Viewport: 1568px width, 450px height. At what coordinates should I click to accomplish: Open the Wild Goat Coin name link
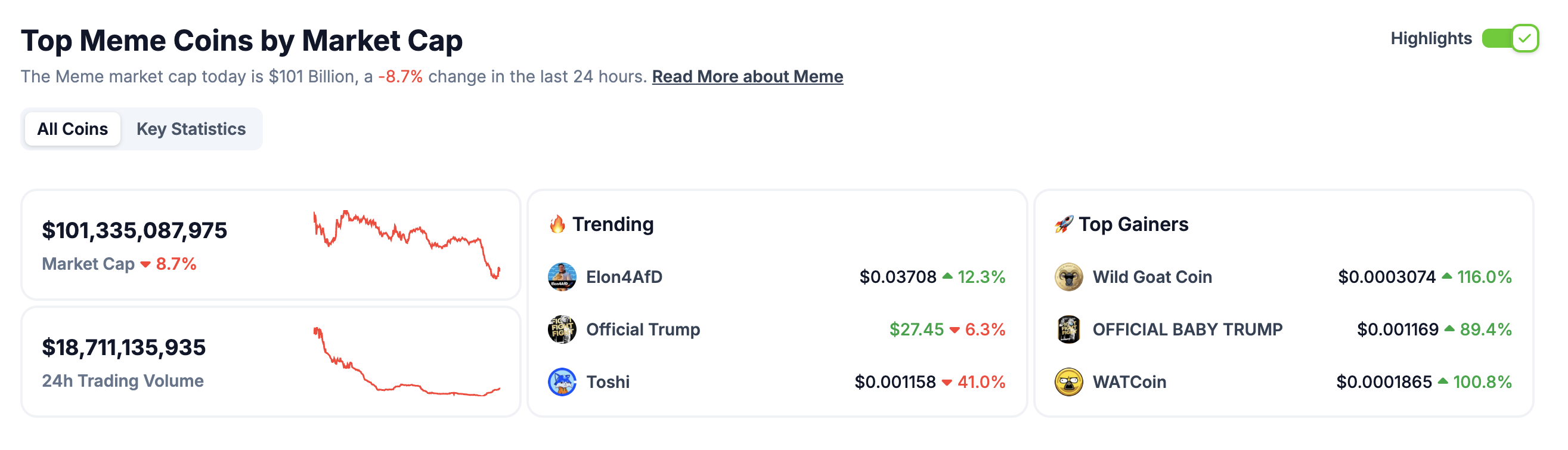pos(1152,277)
